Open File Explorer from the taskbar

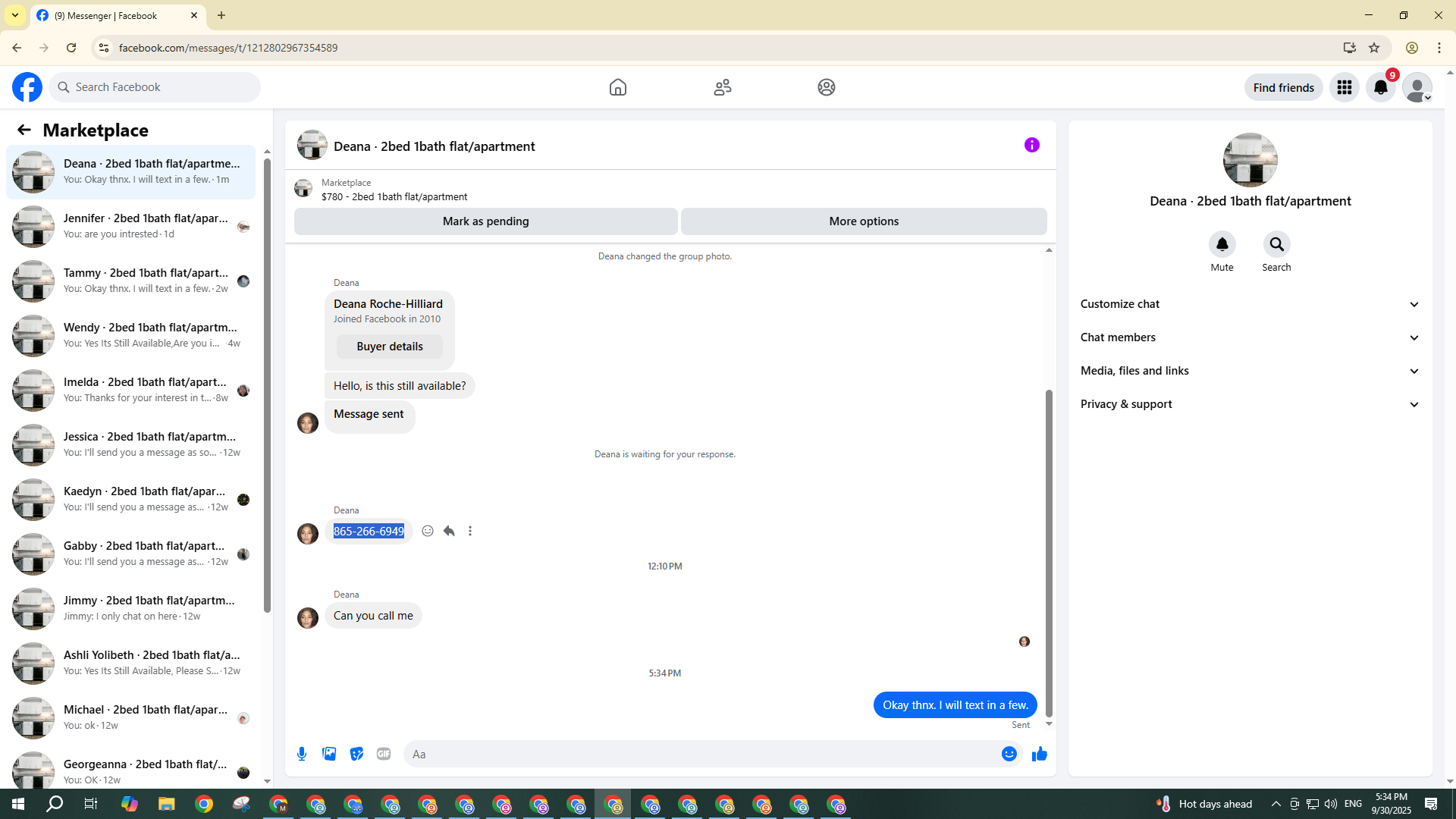[x=167, y=804]
